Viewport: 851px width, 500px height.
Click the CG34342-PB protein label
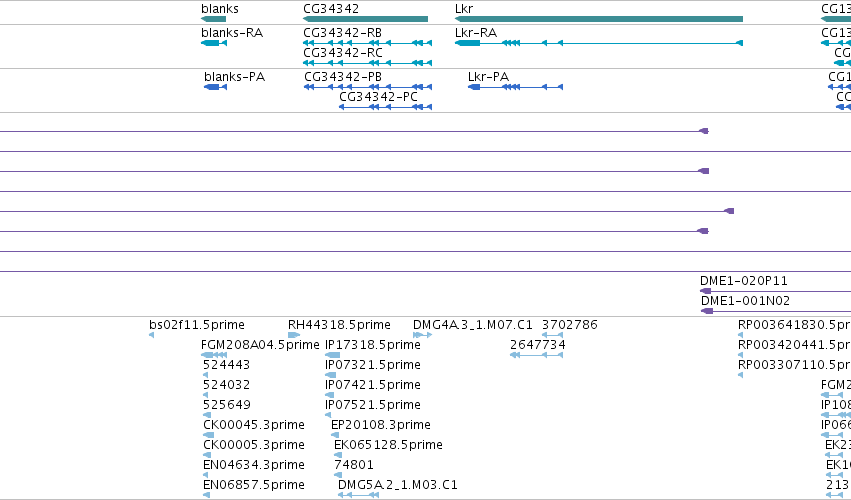[343, 77]
